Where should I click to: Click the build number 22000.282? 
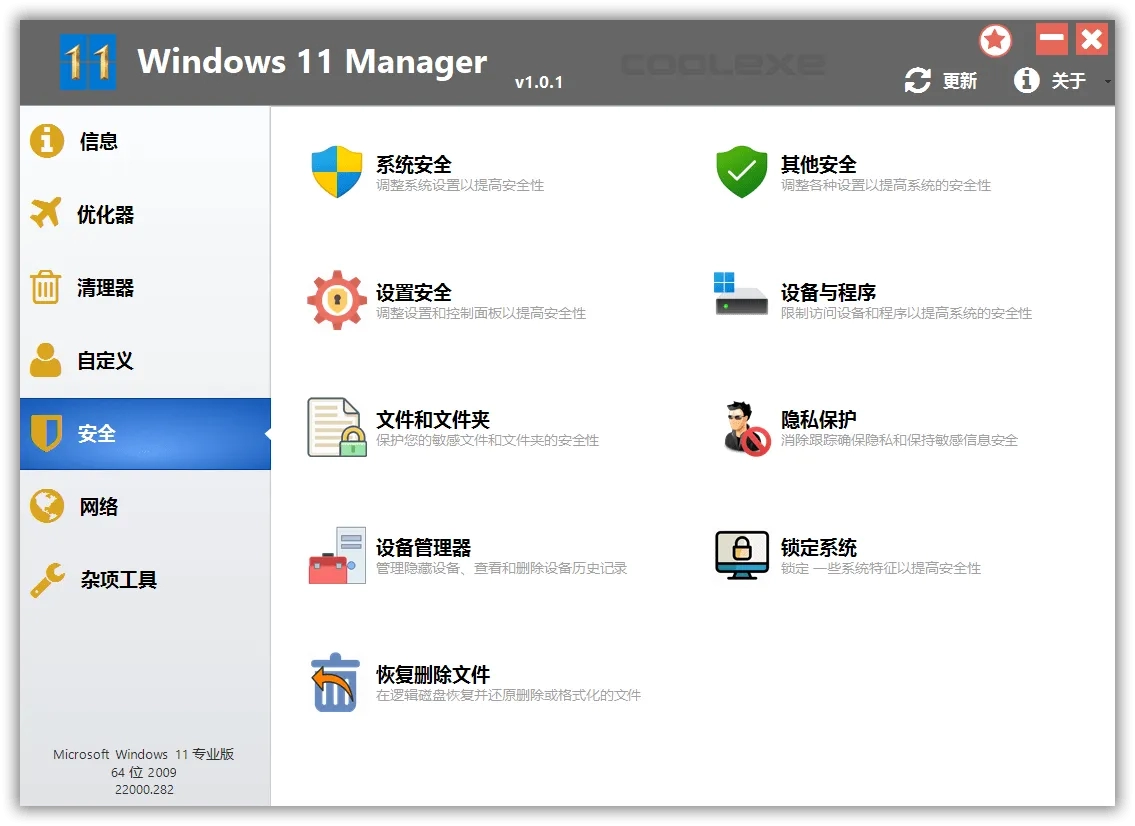[144, 790]
